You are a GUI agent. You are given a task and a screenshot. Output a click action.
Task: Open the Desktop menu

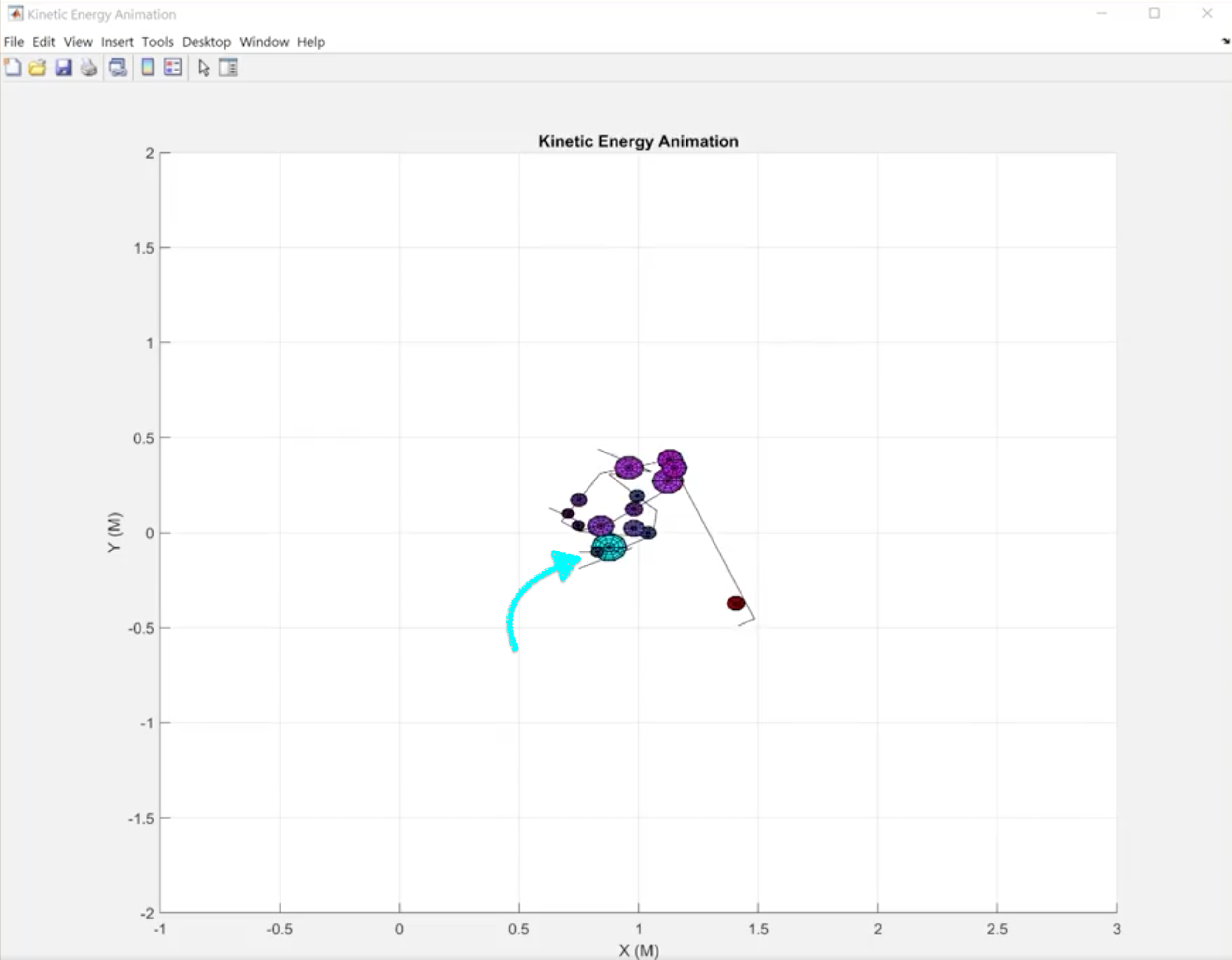pyautogui.click(x=207, y=42)
